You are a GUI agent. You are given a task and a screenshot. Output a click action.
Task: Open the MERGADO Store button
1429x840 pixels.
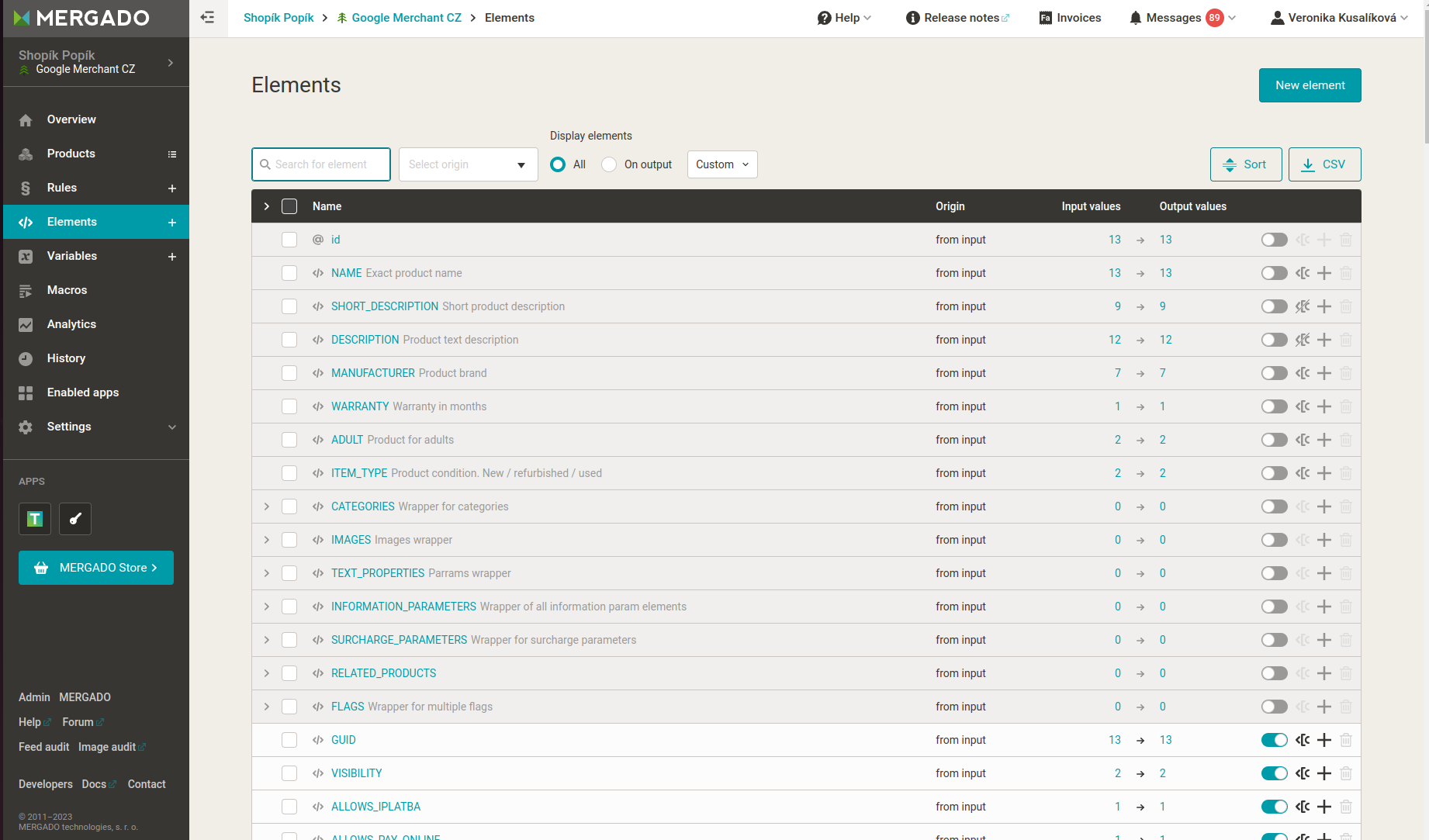96,568
